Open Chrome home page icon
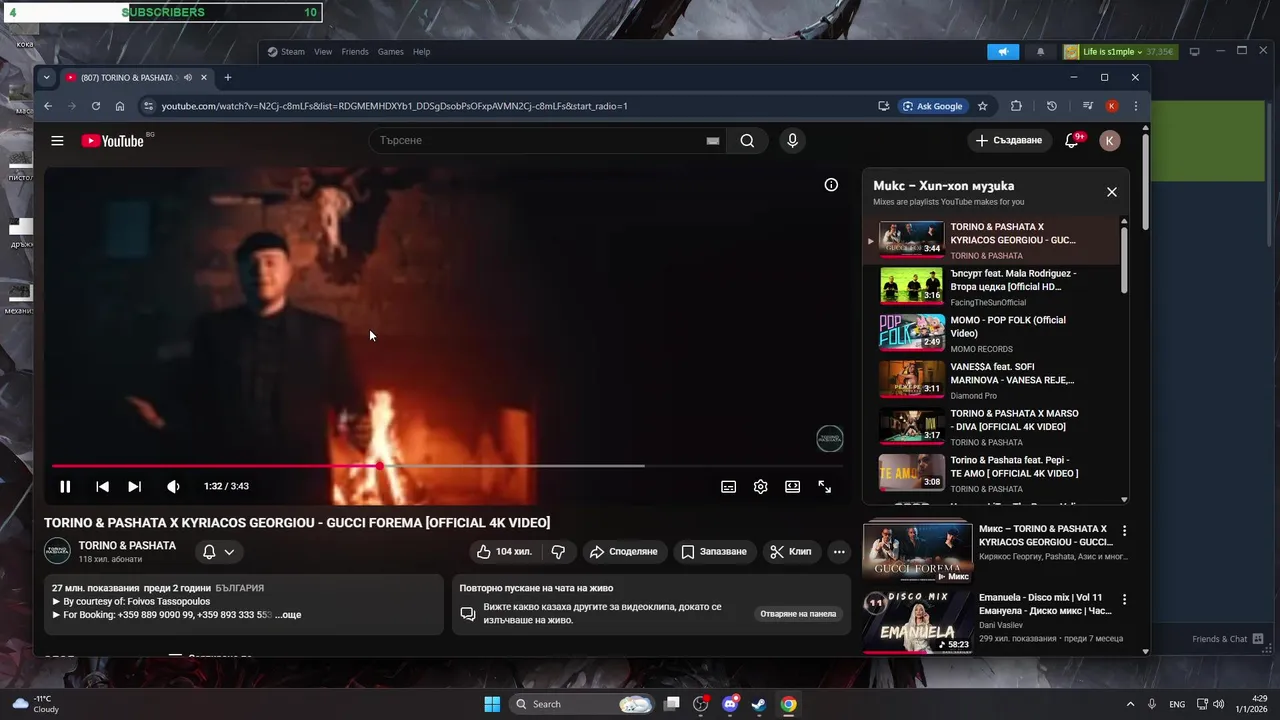Image resolution: width=1280 pixels, height=720 pixels. [120, 106]
